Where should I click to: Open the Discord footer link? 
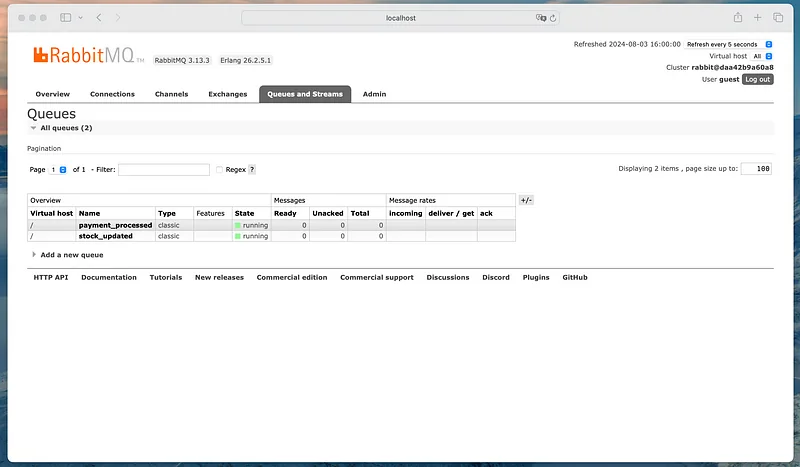click(496, 277)
